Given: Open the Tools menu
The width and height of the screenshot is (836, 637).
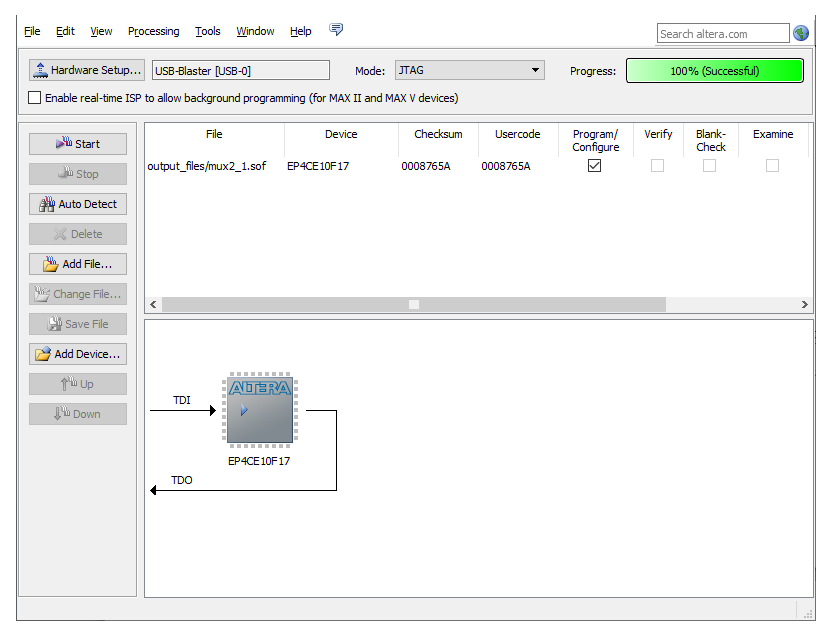Looking at the screenshot, I should pyautogui.click(x=208, y=31).
